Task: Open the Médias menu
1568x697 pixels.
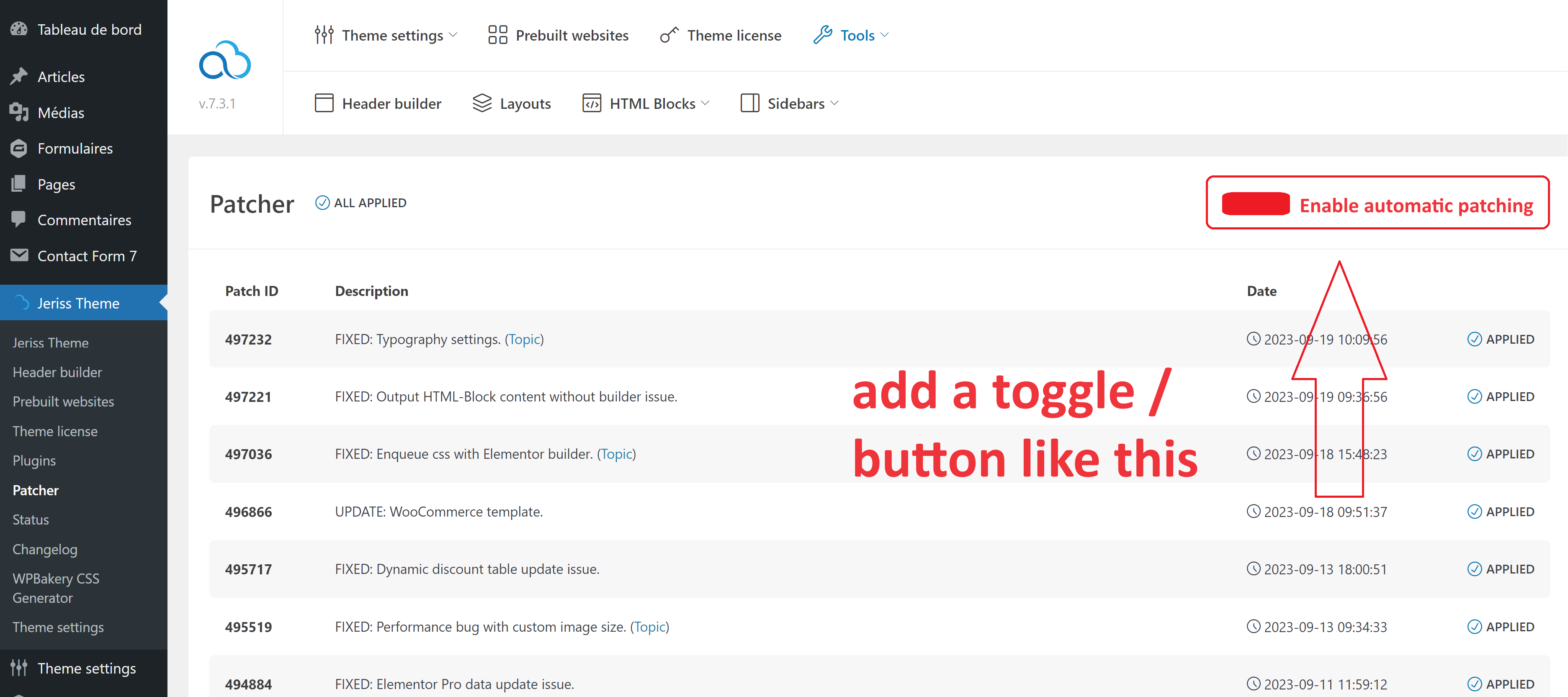Action: coord(83,113)
